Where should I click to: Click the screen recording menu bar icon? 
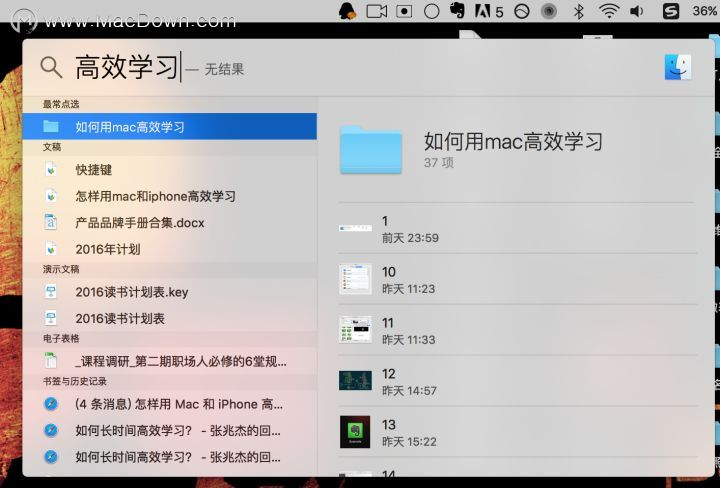tap(404, 11)
